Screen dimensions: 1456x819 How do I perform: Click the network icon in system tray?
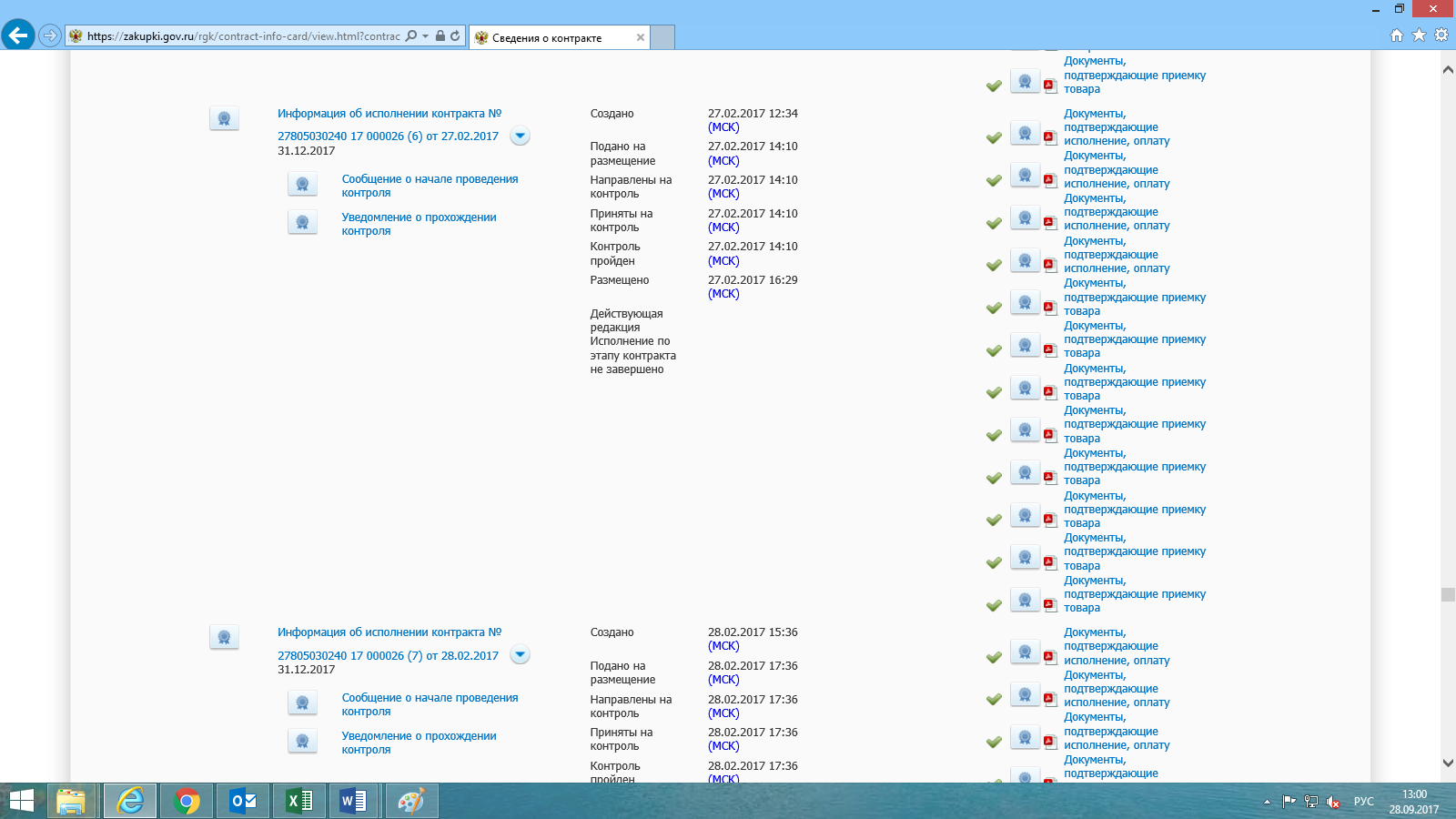[1311, 802]
